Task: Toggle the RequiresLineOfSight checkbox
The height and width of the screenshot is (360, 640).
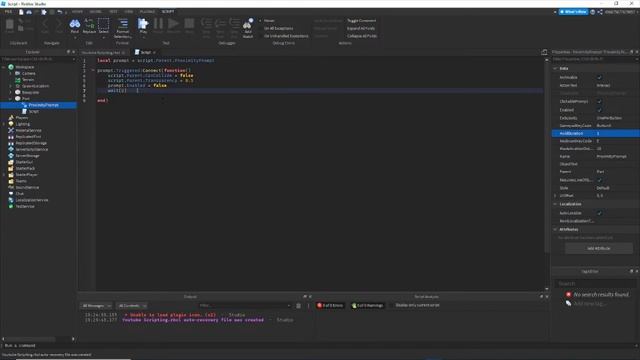Action: [599, 180]
